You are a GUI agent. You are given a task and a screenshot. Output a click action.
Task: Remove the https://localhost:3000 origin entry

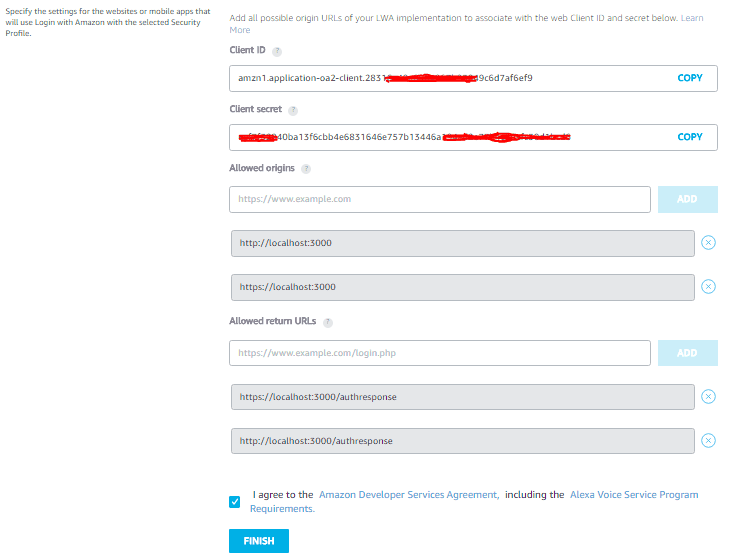coord(708,286)
